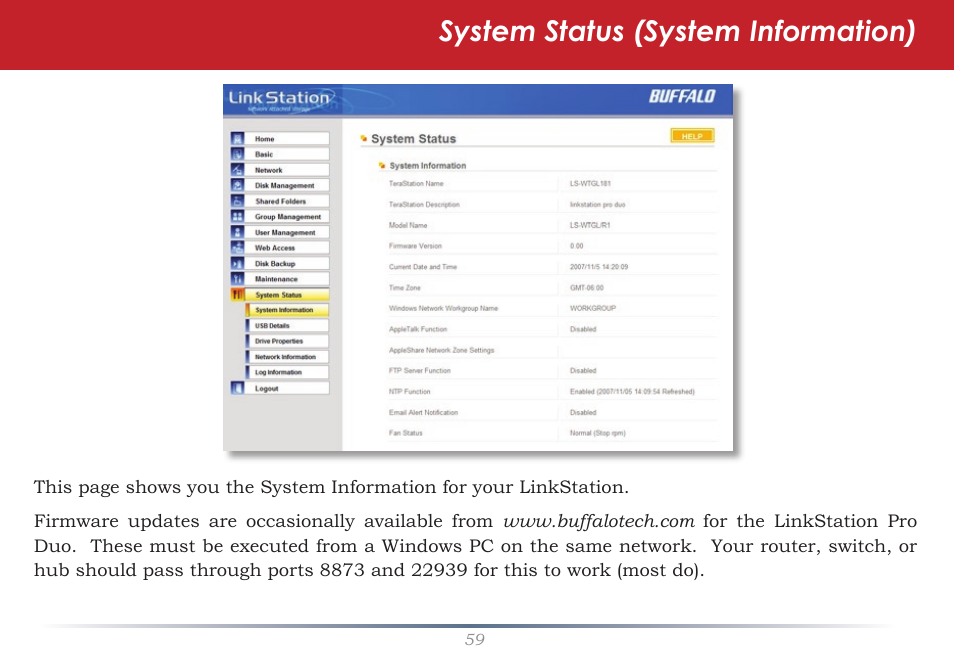Viewport: 954px width, 661px height.
Task: Select System Information submenu item
Action: [287, 310]
